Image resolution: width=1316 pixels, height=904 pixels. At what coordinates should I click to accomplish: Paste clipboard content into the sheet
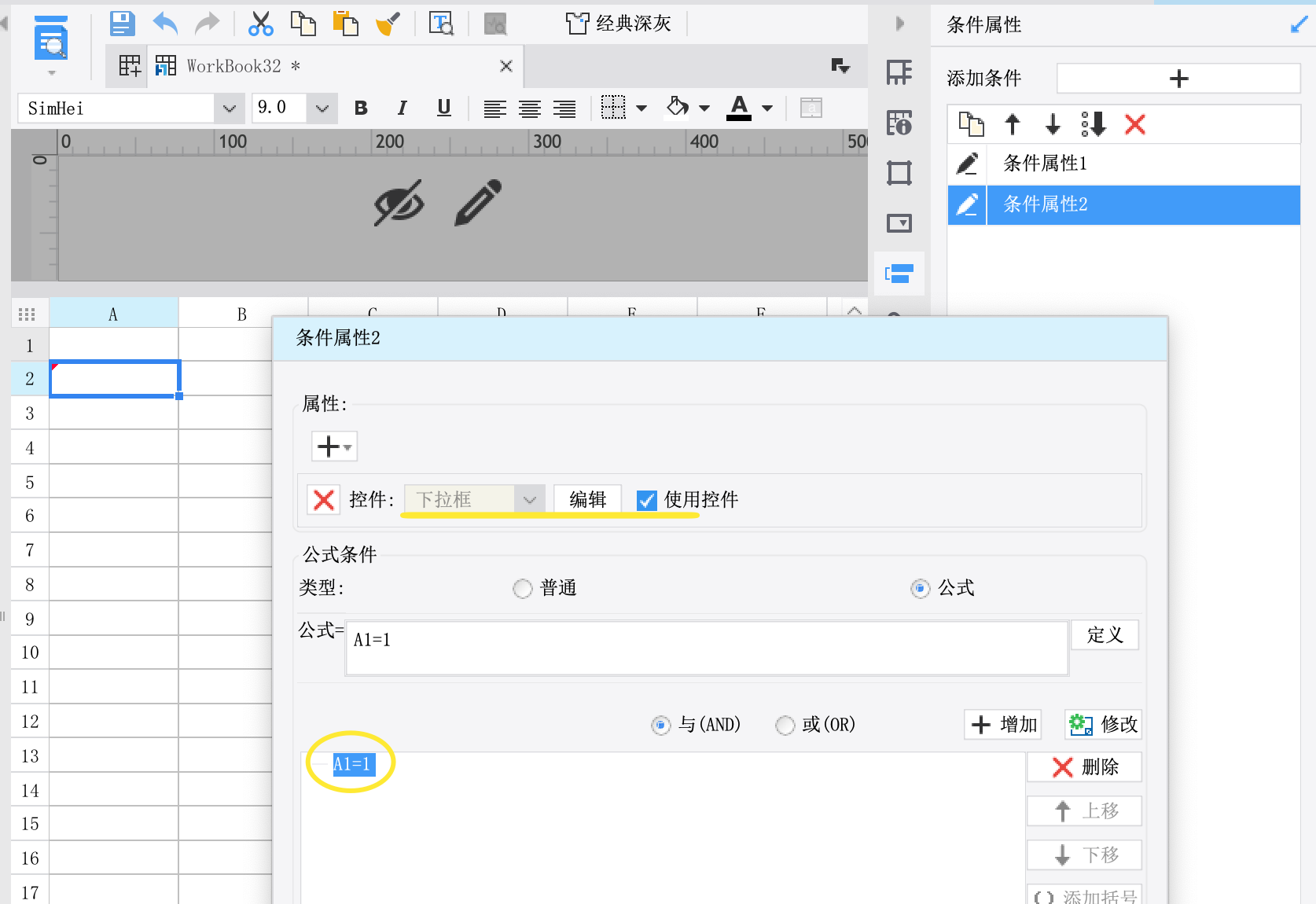pos(345,24)
